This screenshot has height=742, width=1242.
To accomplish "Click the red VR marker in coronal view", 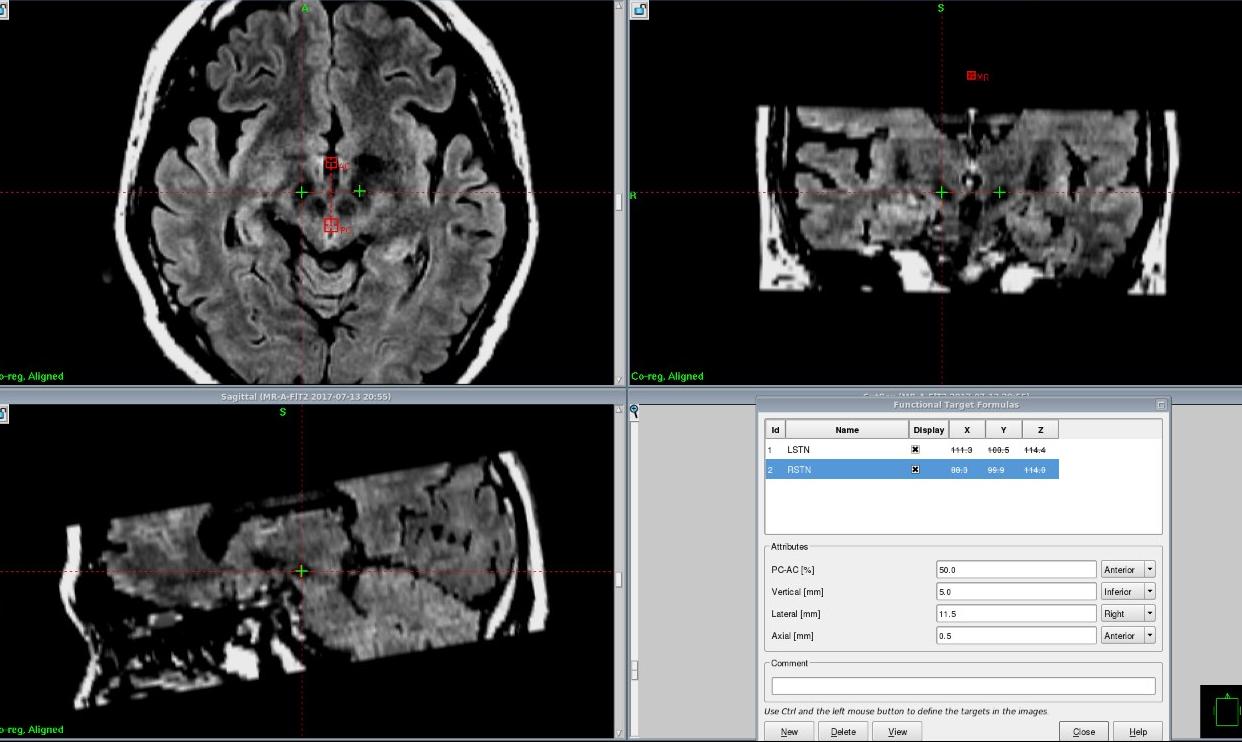I will [x=971, y=75].
